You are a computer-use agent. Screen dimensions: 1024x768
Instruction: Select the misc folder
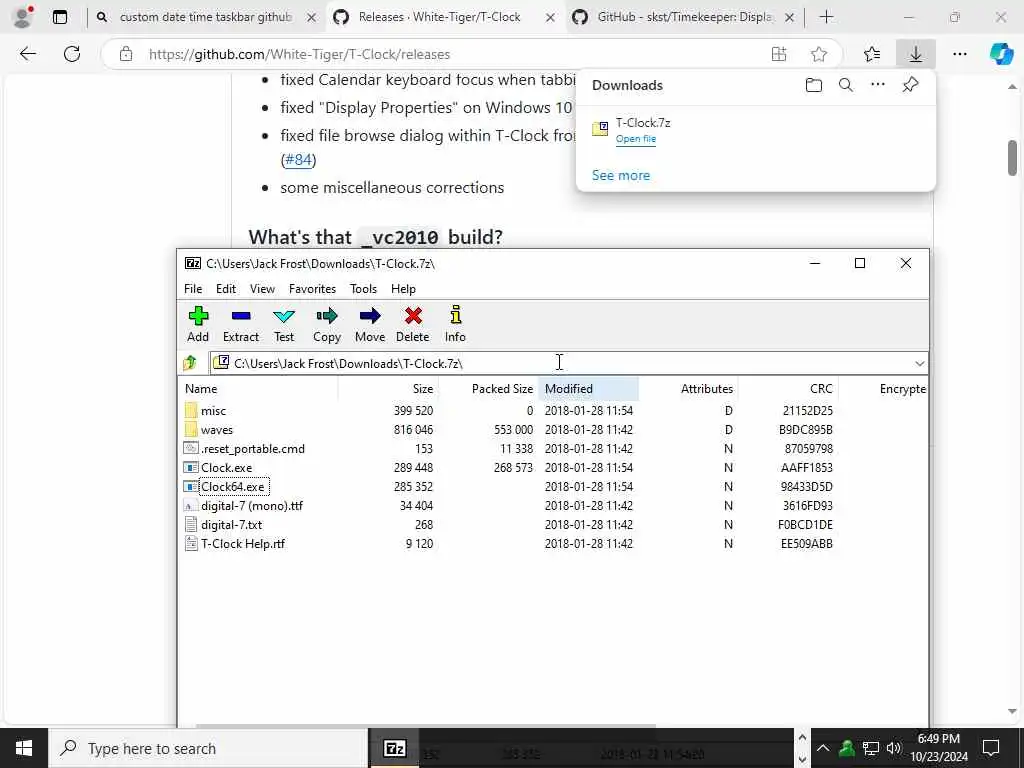pyautogui.click(x=213, y=411)
